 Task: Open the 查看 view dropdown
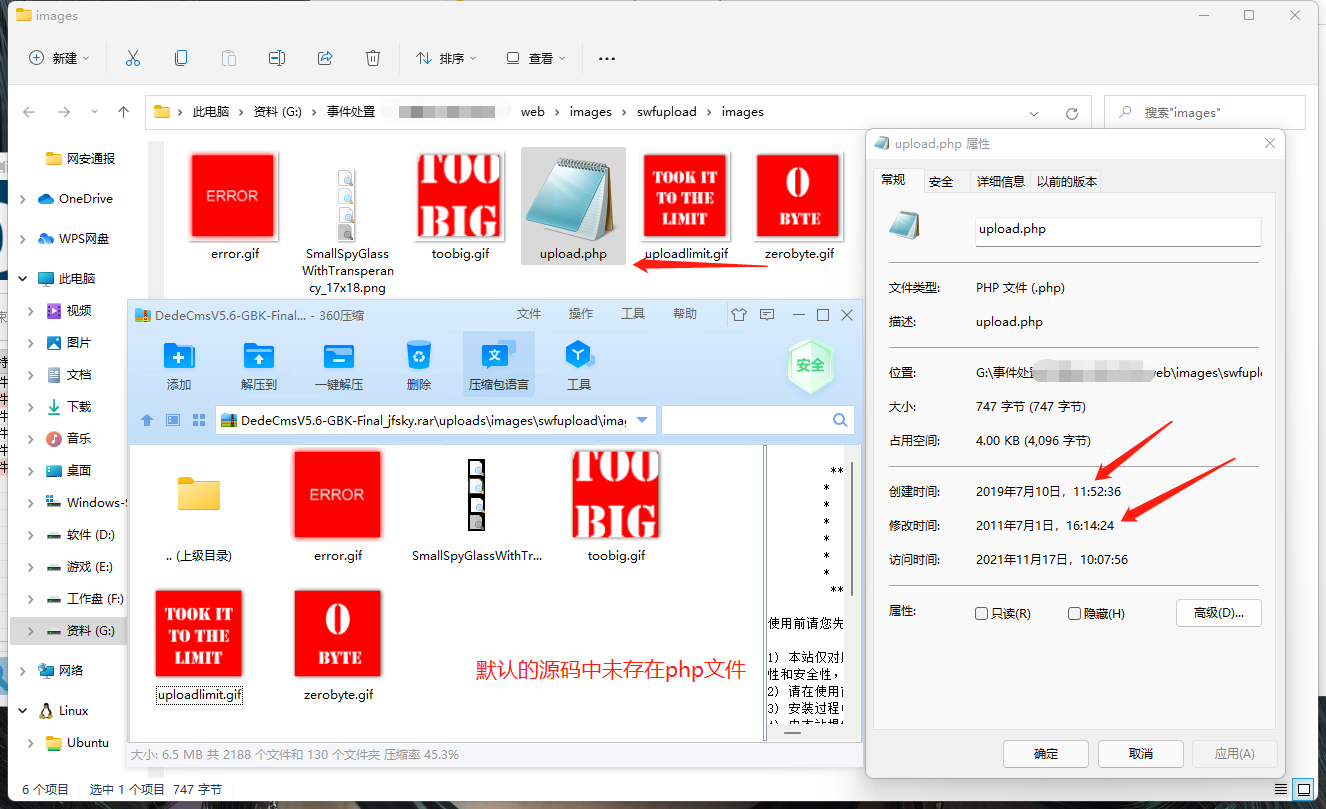(x=536, y=58)
